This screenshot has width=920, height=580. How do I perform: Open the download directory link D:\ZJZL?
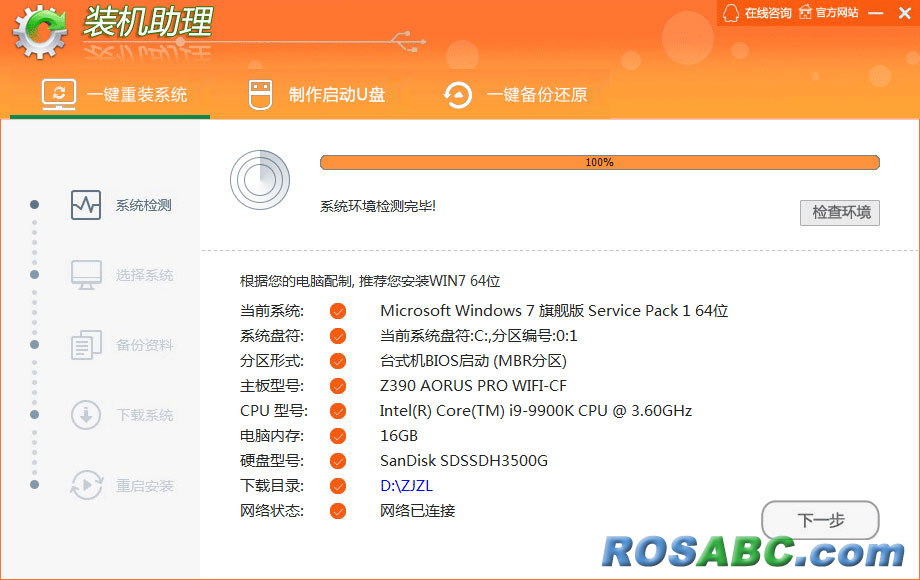[407, 486]
